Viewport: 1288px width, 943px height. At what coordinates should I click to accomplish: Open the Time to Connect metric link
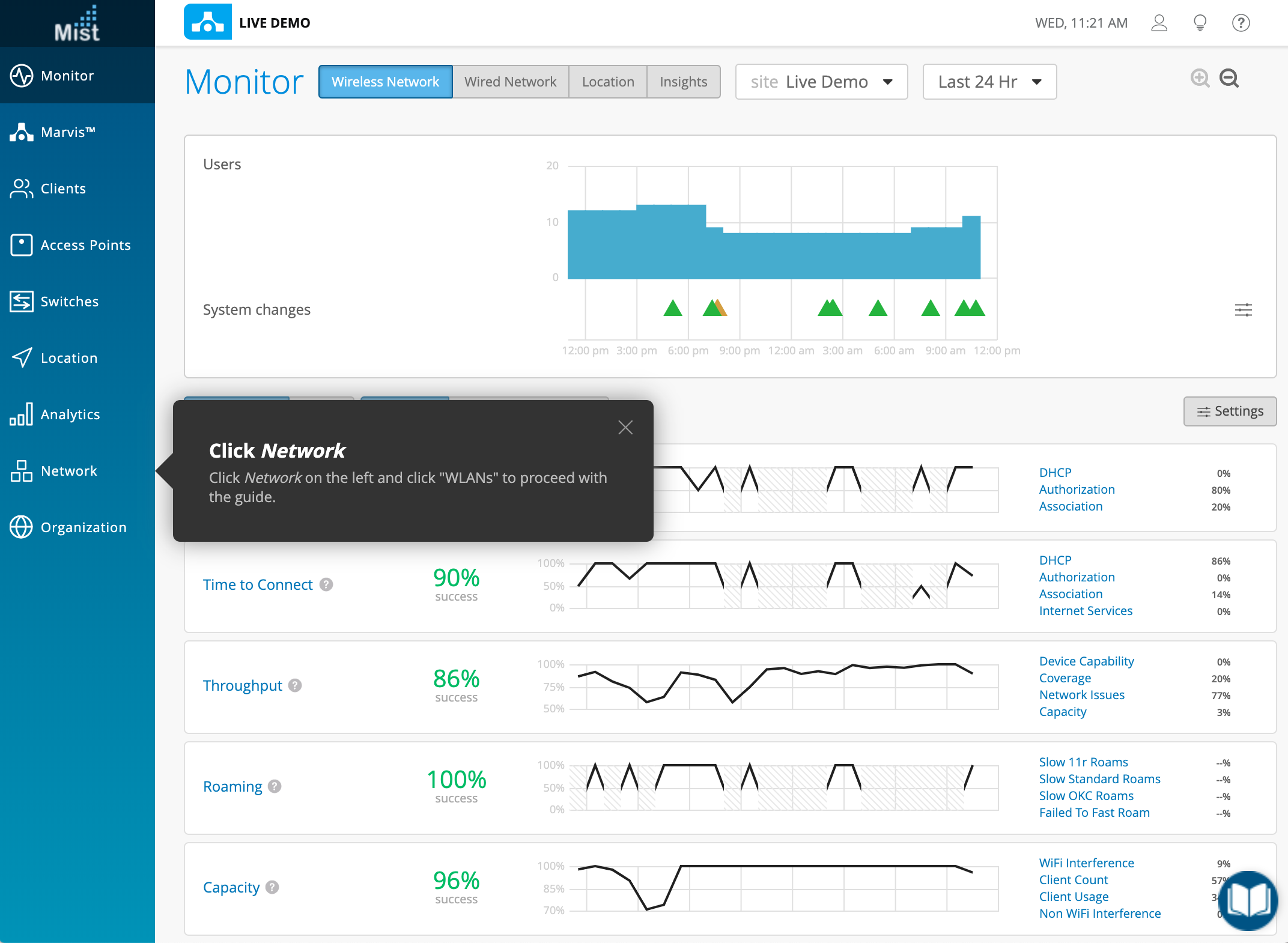pos(258,584)
